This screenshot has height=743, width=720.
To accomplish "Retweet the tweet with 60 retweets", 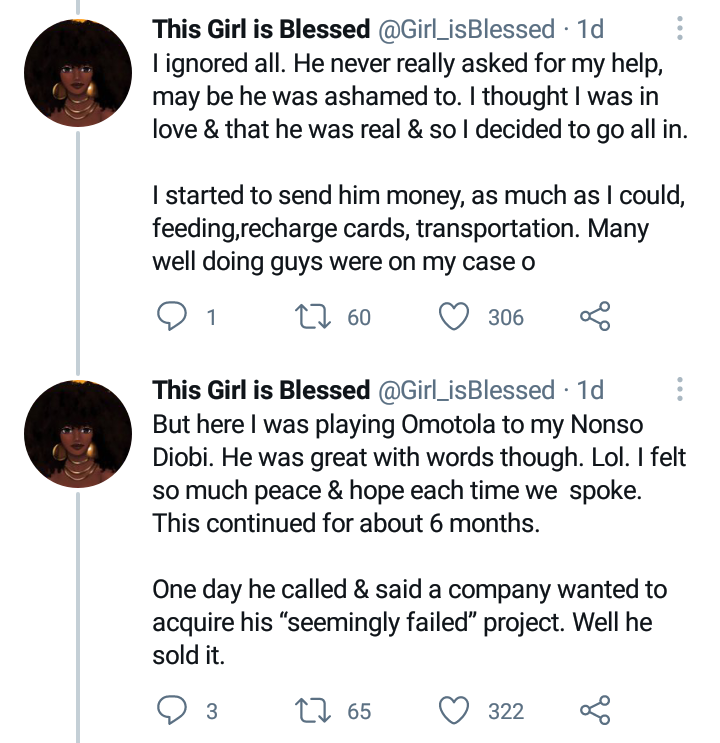I will [312, 317].
